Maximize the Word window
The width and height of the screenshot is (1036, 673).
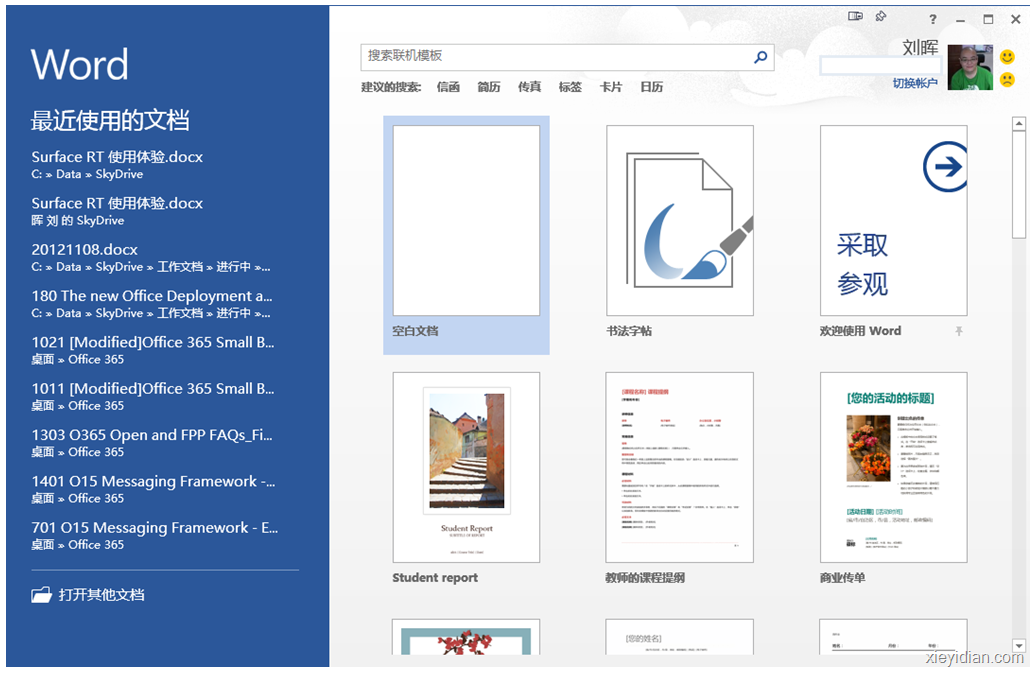click(988, 19)
